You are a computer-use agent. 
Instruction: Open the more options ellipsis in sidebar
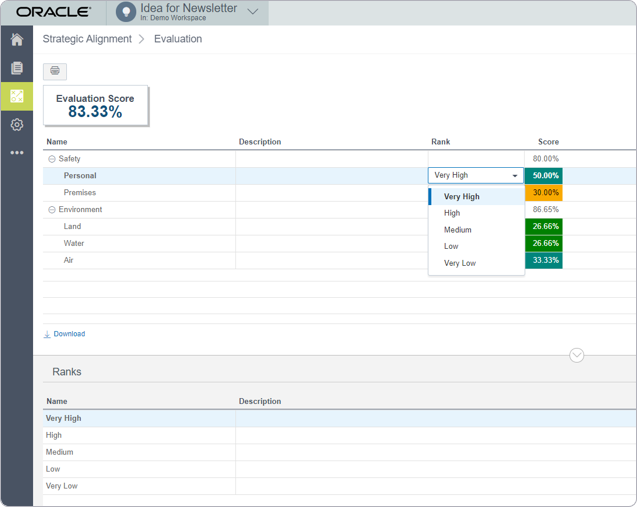[17, 153]
